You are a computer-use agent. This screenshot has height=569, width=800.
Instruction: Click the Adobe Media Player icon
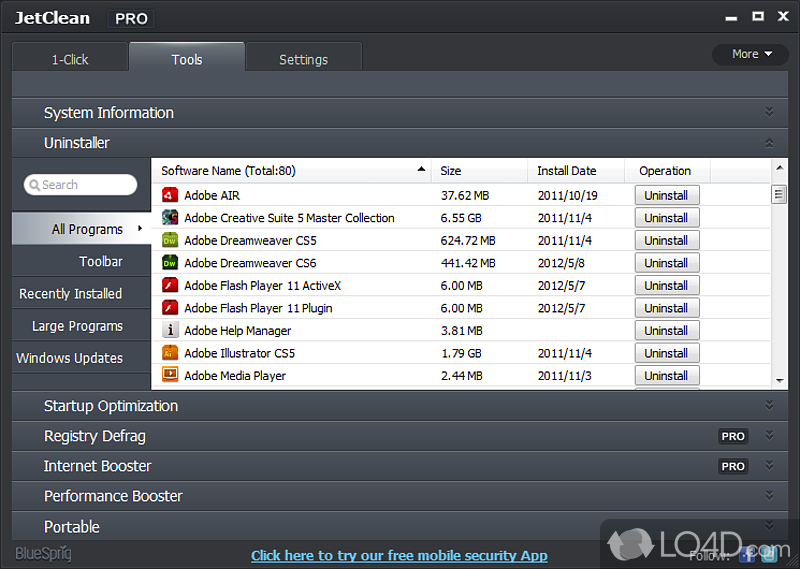tap(170, 376)
